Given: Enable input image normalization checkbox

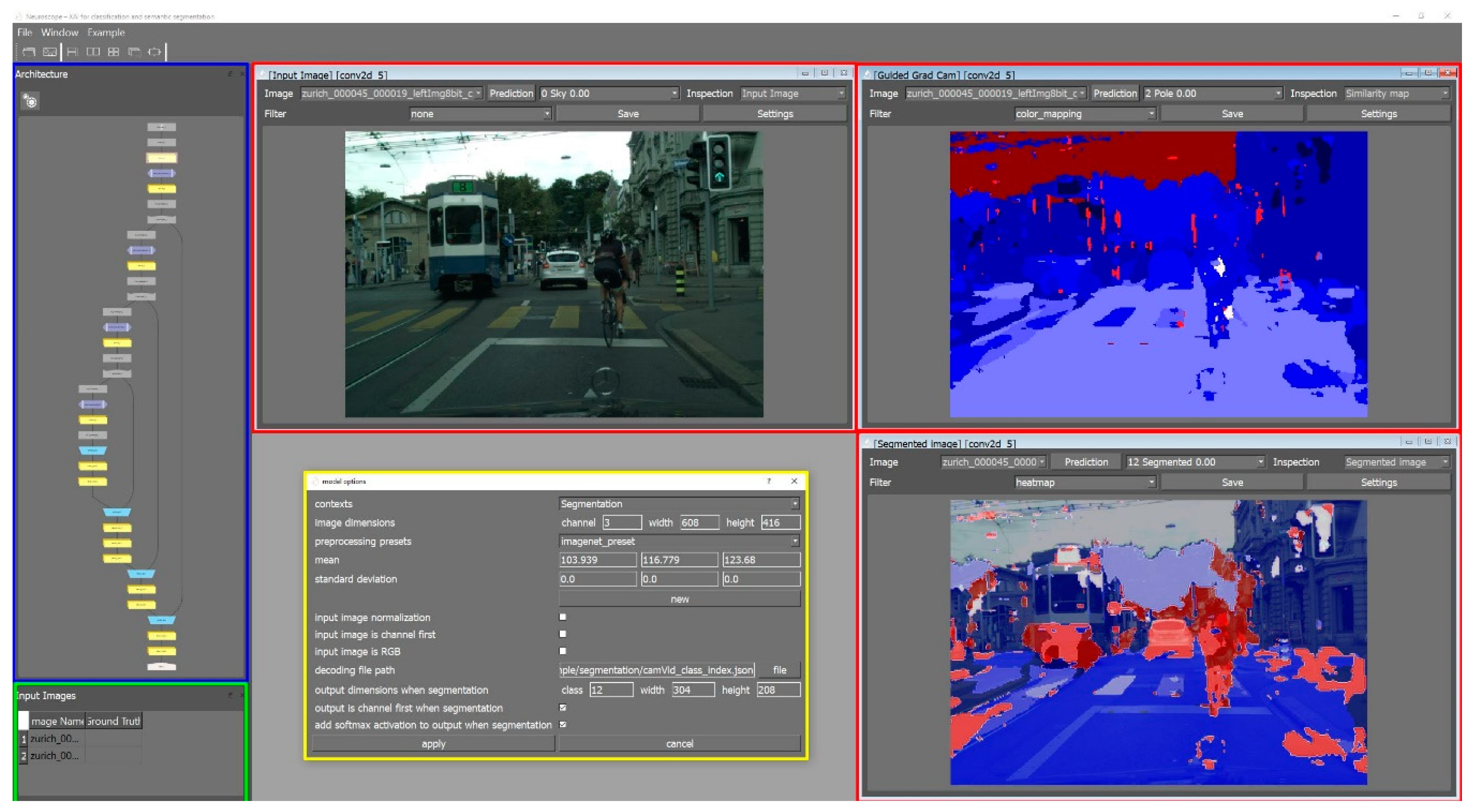Looking at the screenshot, I should click(x=563, y=617).
